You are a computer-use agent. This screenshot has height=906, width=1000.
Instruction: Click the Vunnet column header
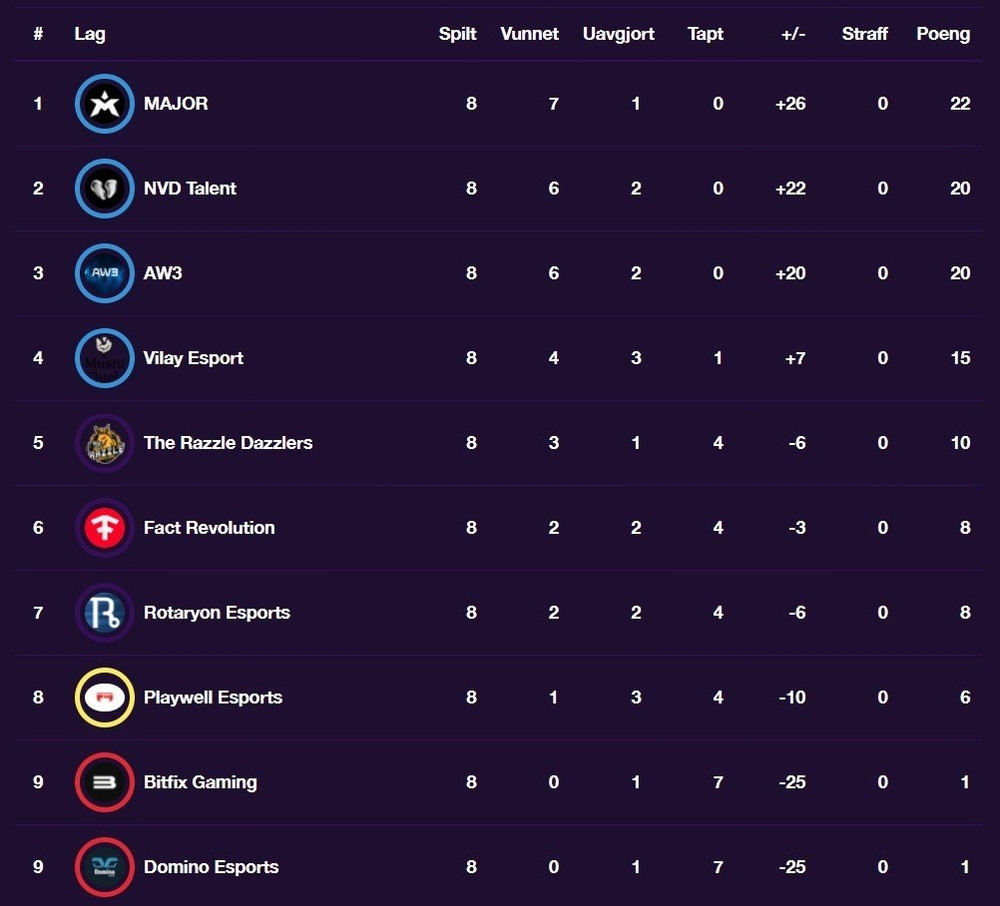coord(529,34)
